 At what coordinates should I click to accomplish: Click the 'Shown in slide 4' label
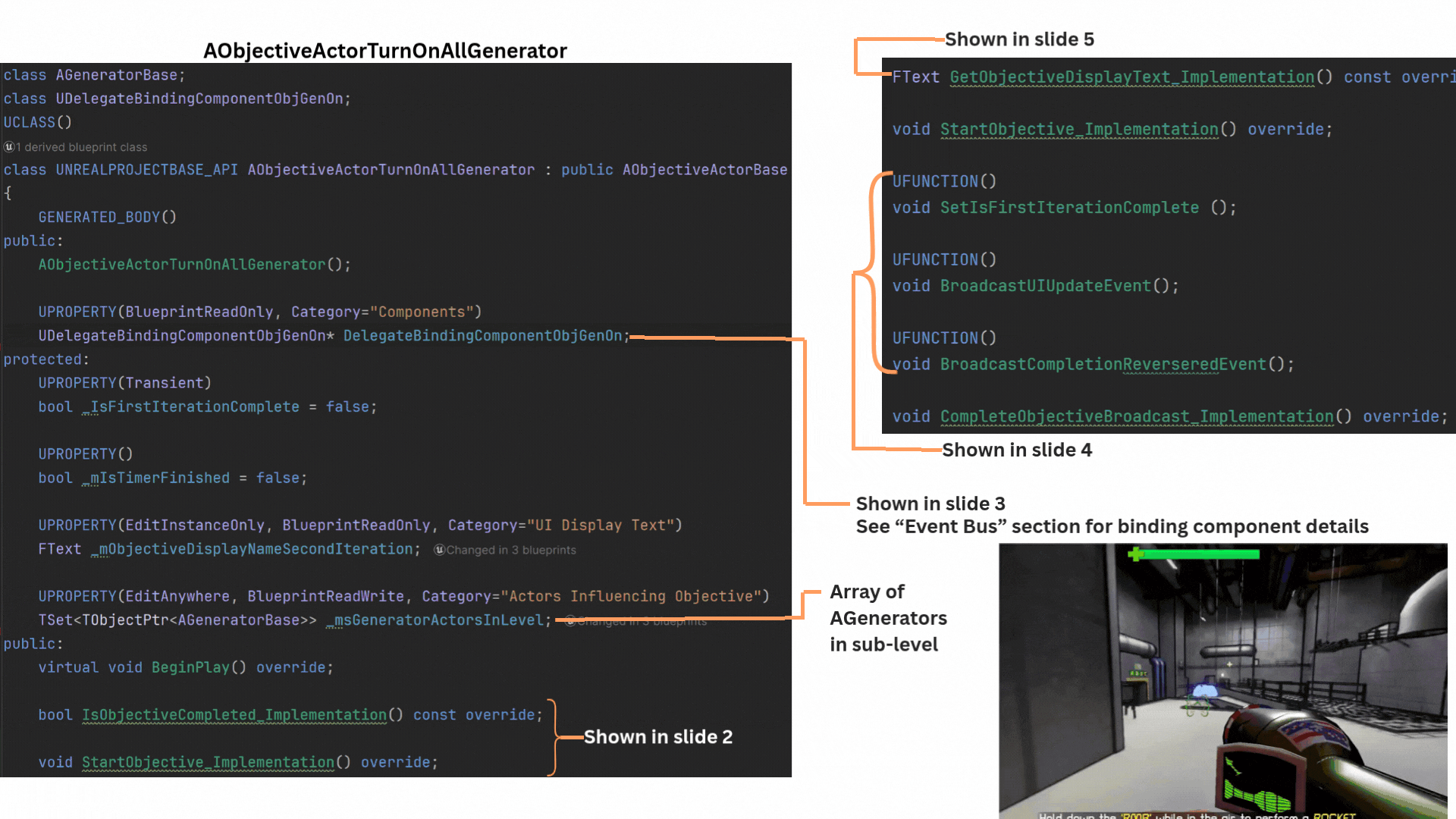point(1016,450)
